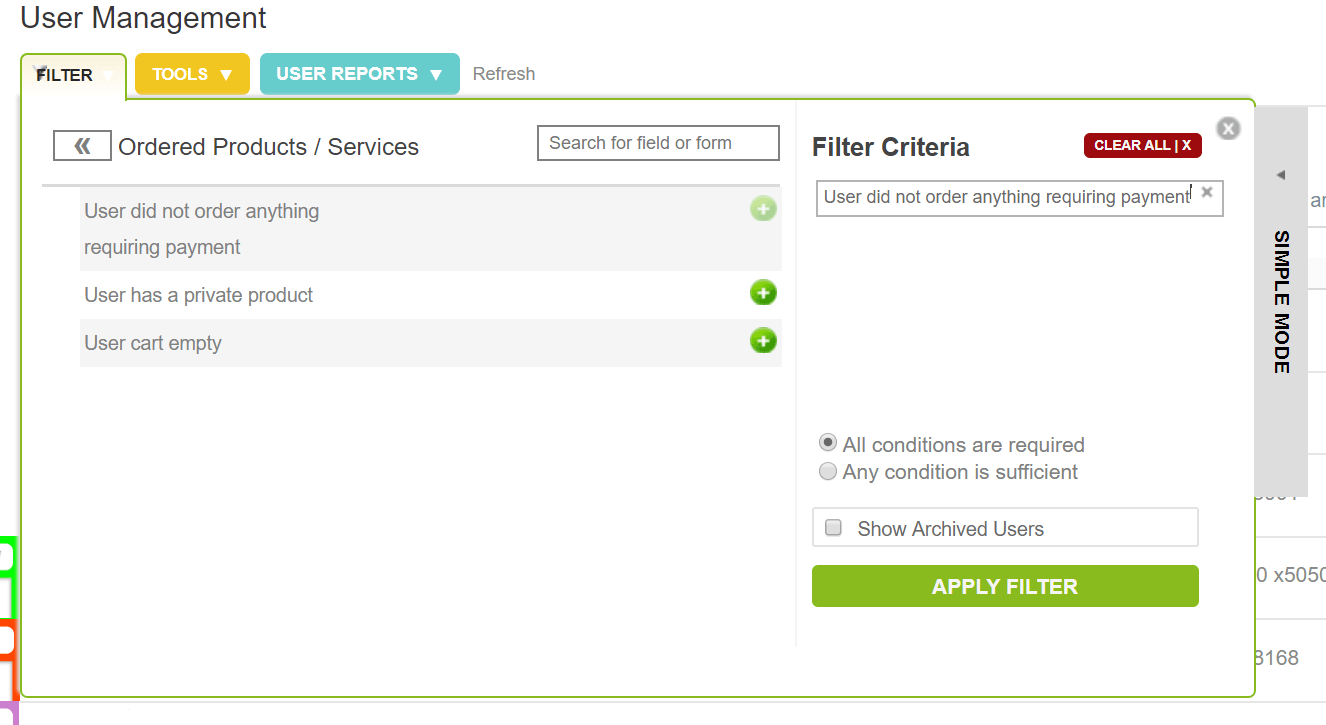The width and height of the screenshot is (1326, 725).
Task: Open the Filter dropdown
Action: pyautogui.click(x=73, y=75)
